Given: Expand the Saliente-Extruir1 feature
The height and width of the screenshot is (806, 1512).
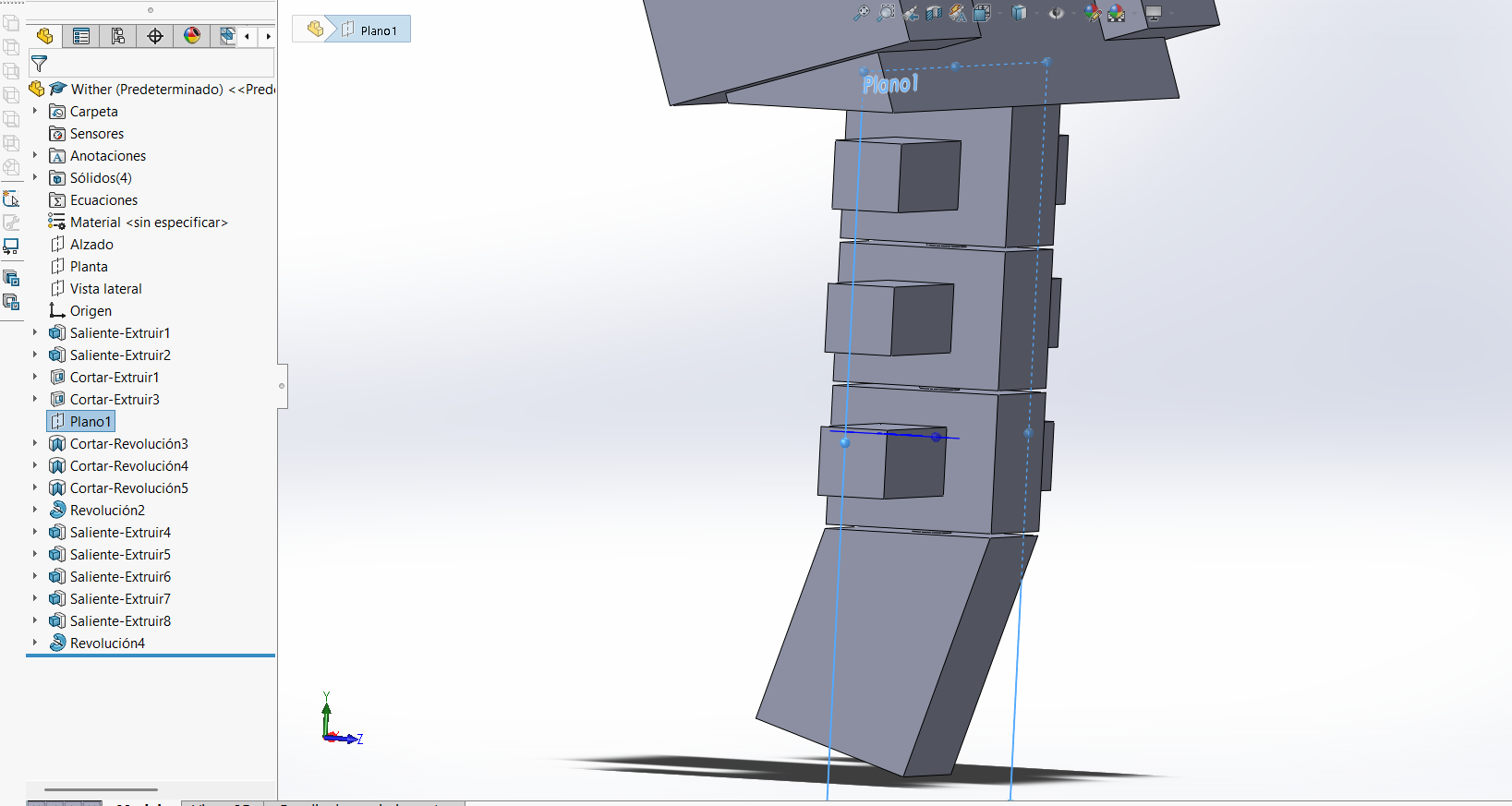Looking at the screenshot, I should [x=35, y=332].
